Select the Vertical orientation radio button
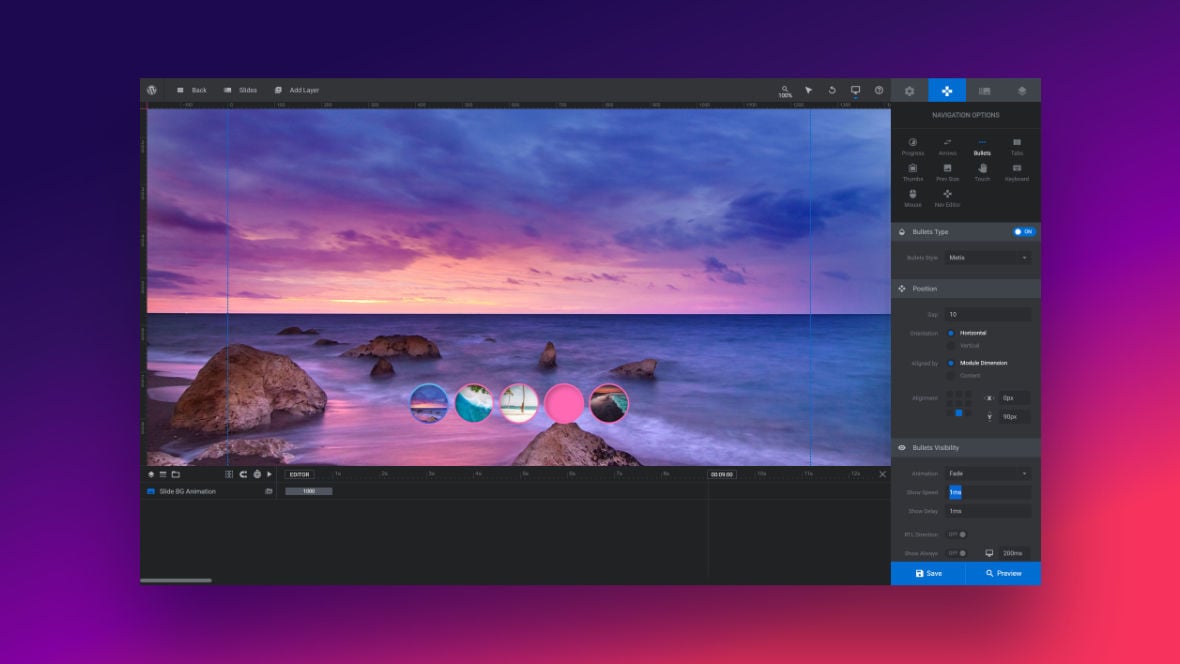Image resolution: width=1180 pixels, height=664 pixels. pos(951,346)
